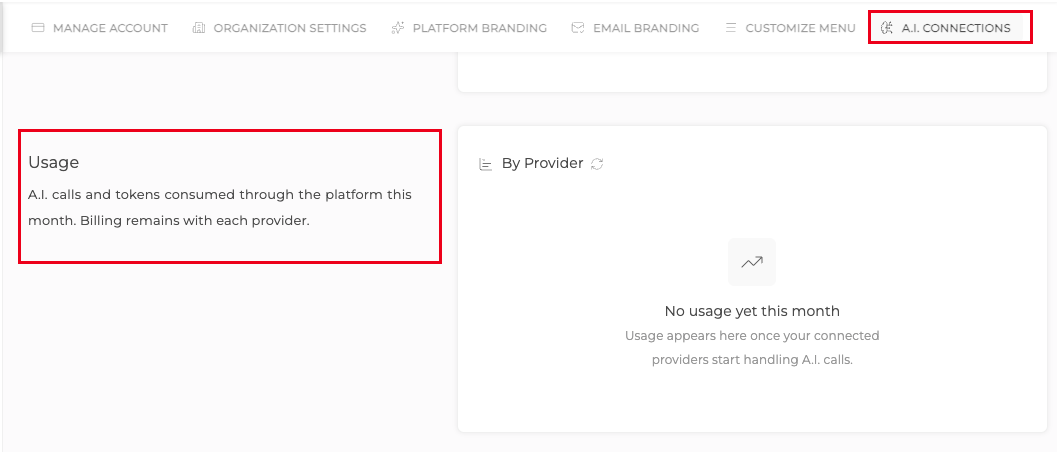
Task: Click the Usage section title
Action: coord(53,162)
